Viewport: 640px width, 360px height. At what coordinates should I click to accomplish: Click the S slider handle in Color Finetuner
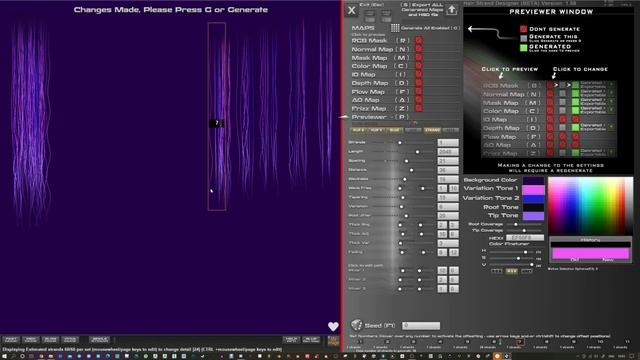[x=518, y=258]
